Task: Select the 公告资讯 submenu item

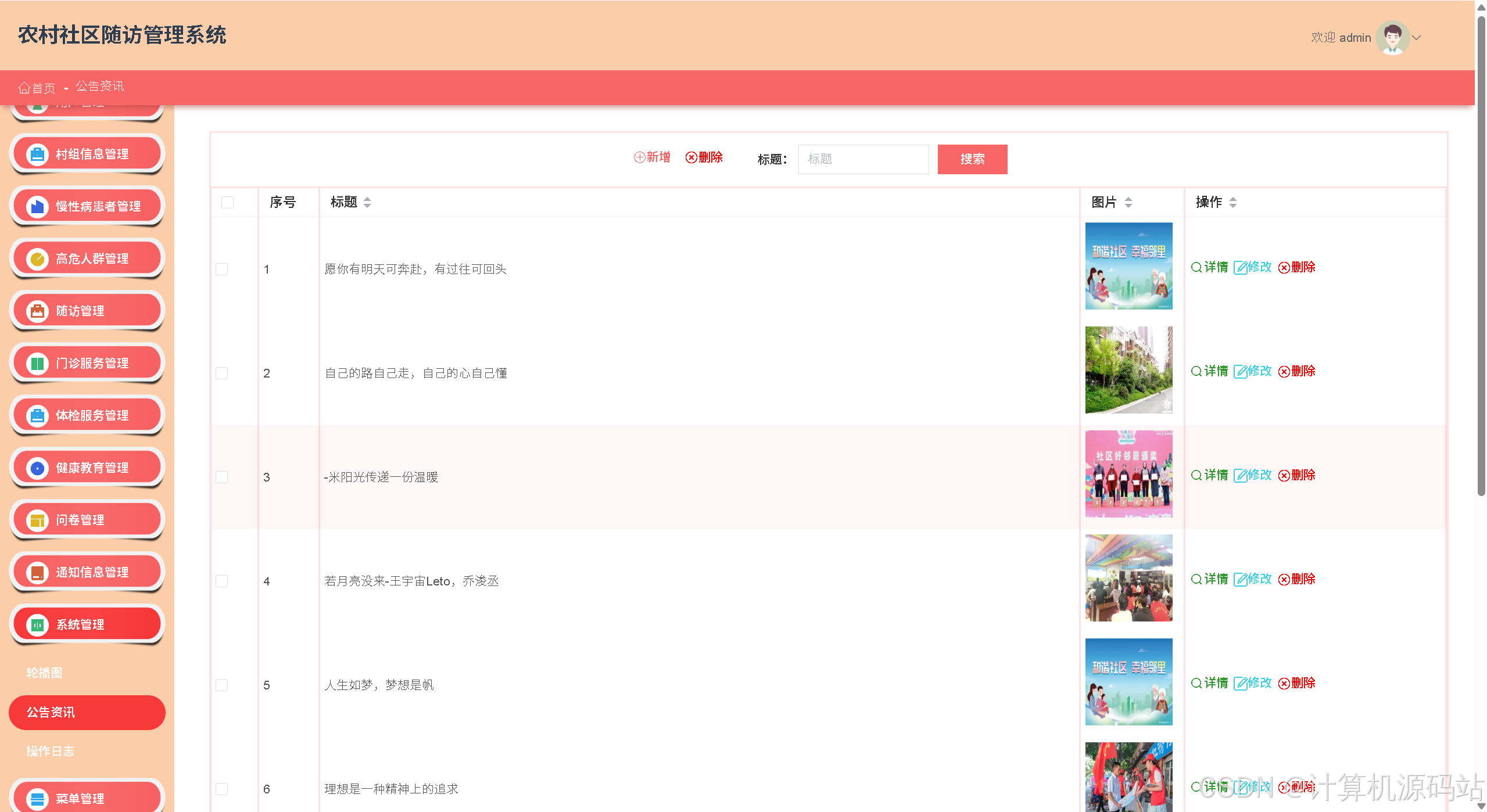Action: (x=87, y=712)
